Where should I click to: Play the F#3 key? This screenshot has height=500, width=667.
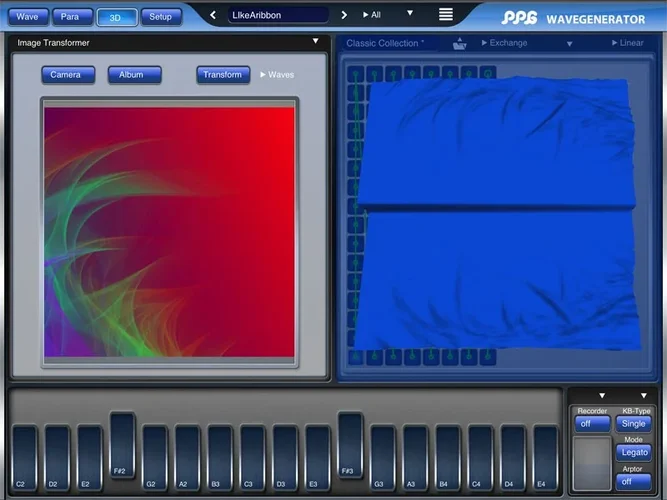[351, 445]
